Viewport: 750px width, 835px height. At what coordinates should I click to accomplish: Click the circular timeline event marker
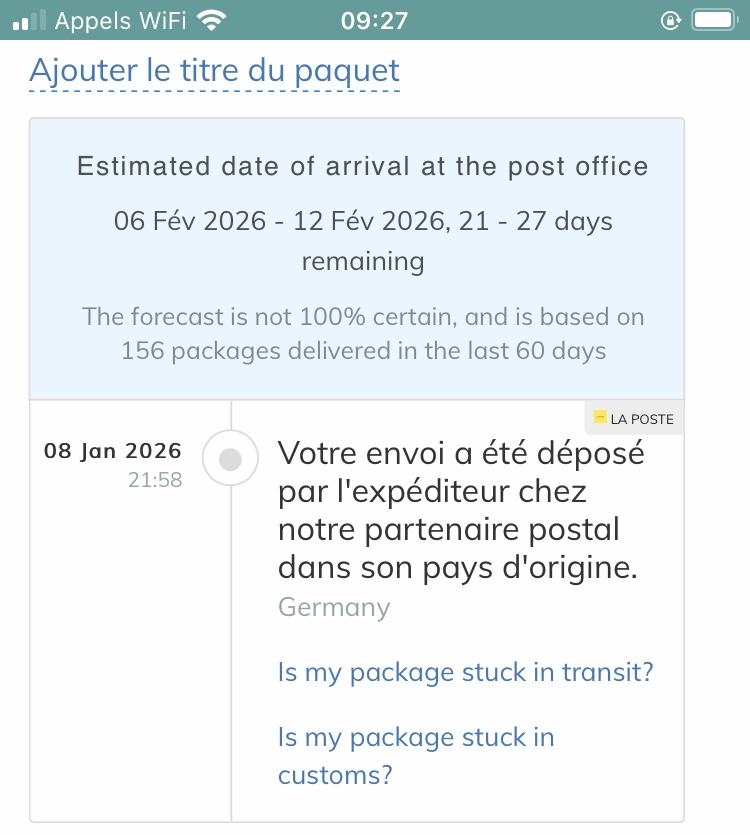click(231, 459)
